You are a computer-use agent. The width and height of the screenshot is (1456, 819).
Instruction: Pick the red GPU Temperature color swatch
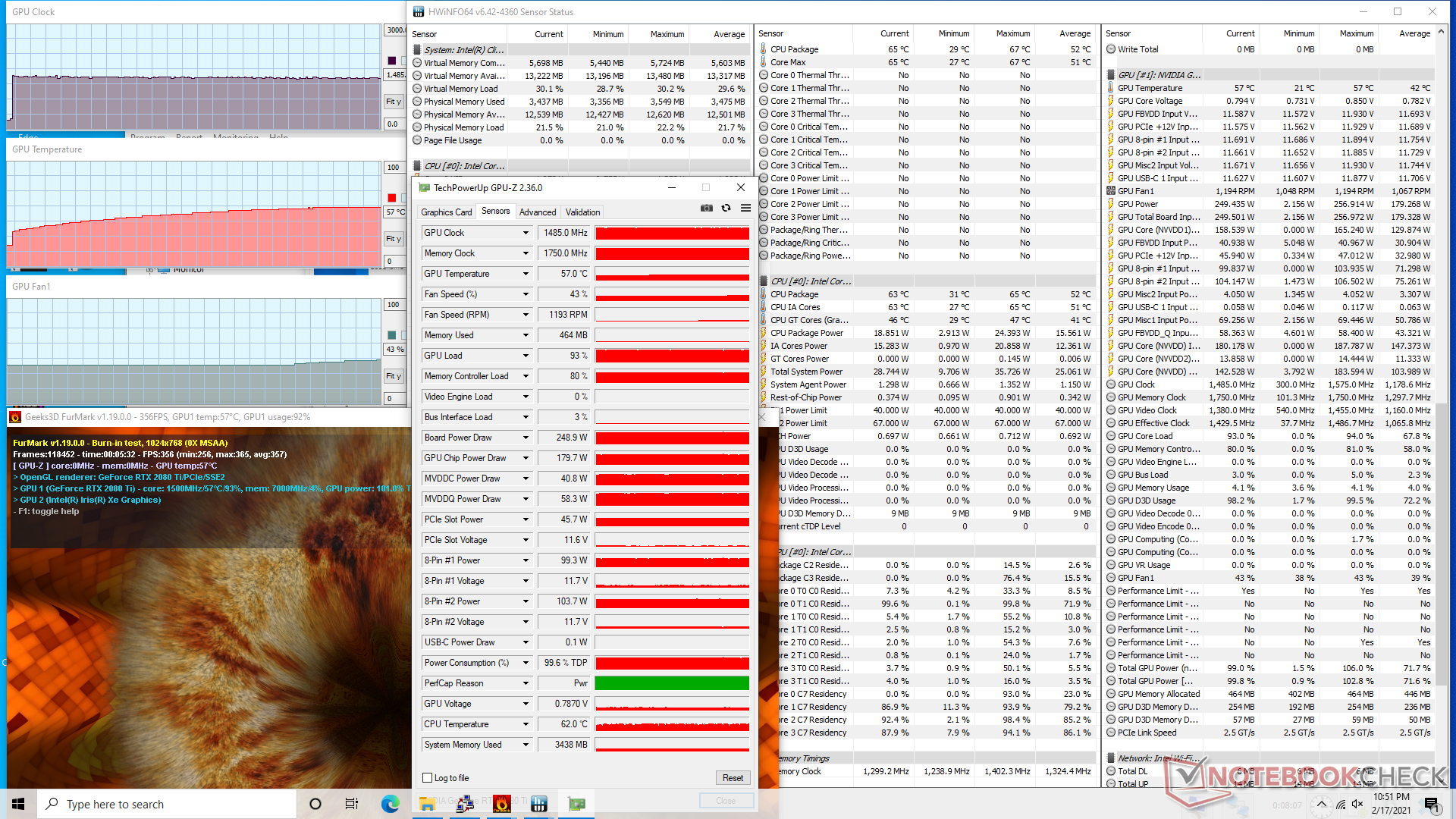(x=392, y=198)
